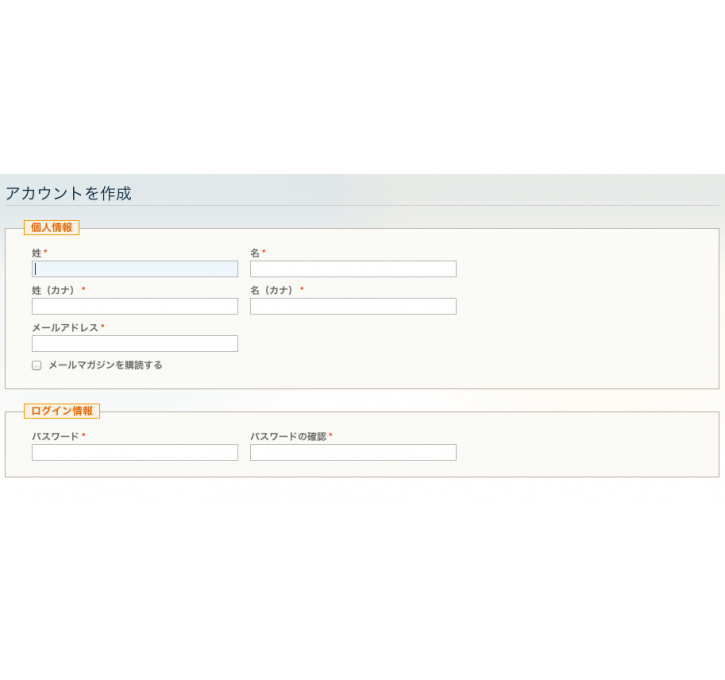This screenshot has height=680, width=725.
Task: Select the 姓（カナ） input box
Action: (x=135, y=306)
